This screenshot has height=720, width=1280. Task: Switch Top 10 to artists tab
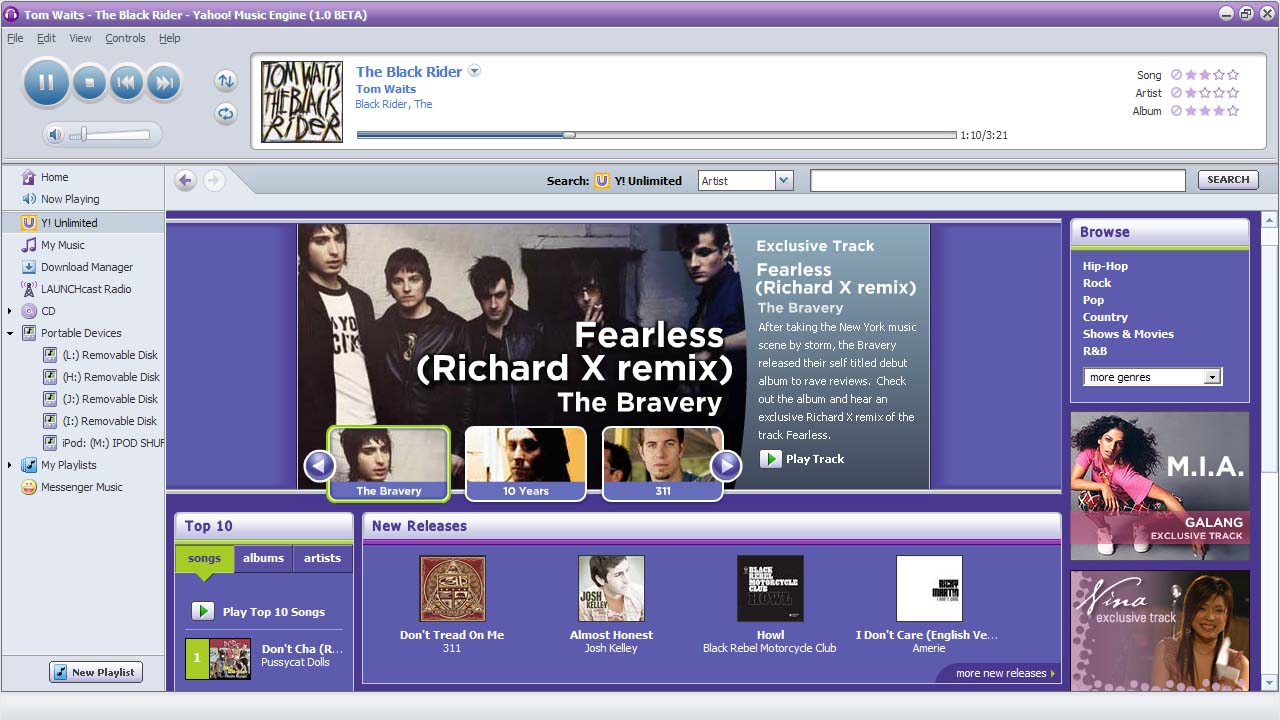point(322,558)
